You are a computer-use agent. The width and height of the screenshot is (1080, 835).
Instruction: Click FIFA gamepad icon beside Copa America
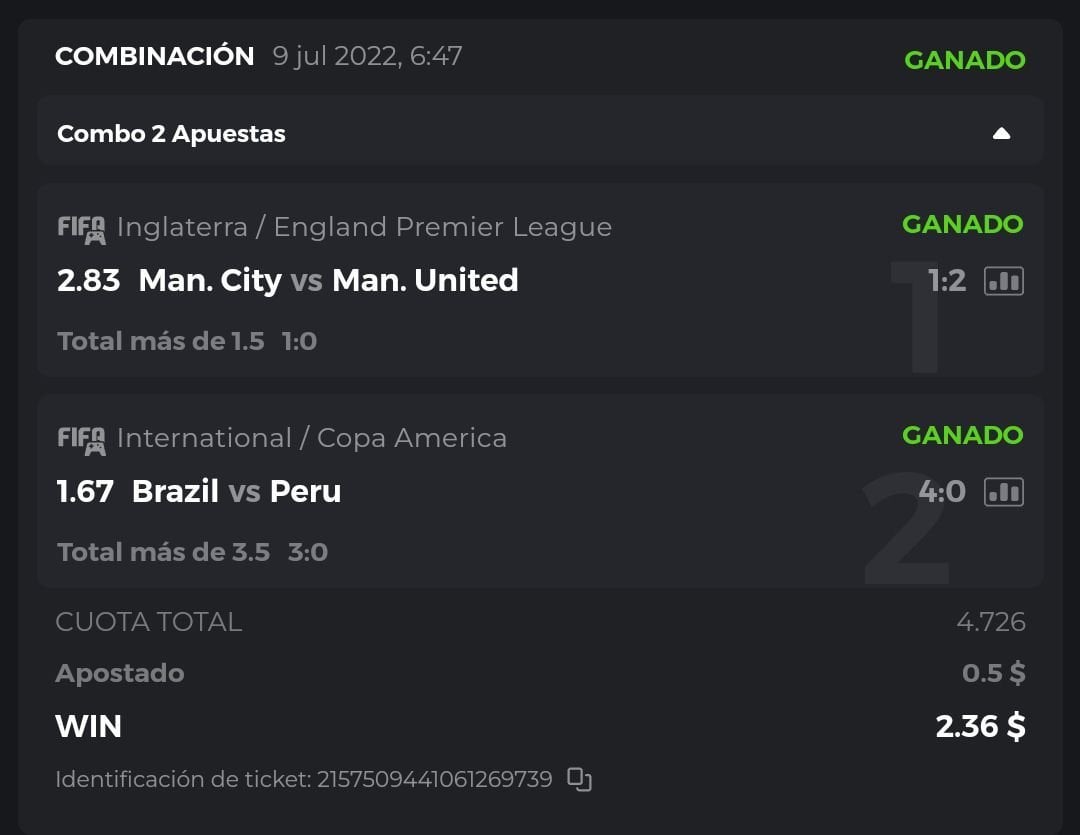[x=81, y=440]
